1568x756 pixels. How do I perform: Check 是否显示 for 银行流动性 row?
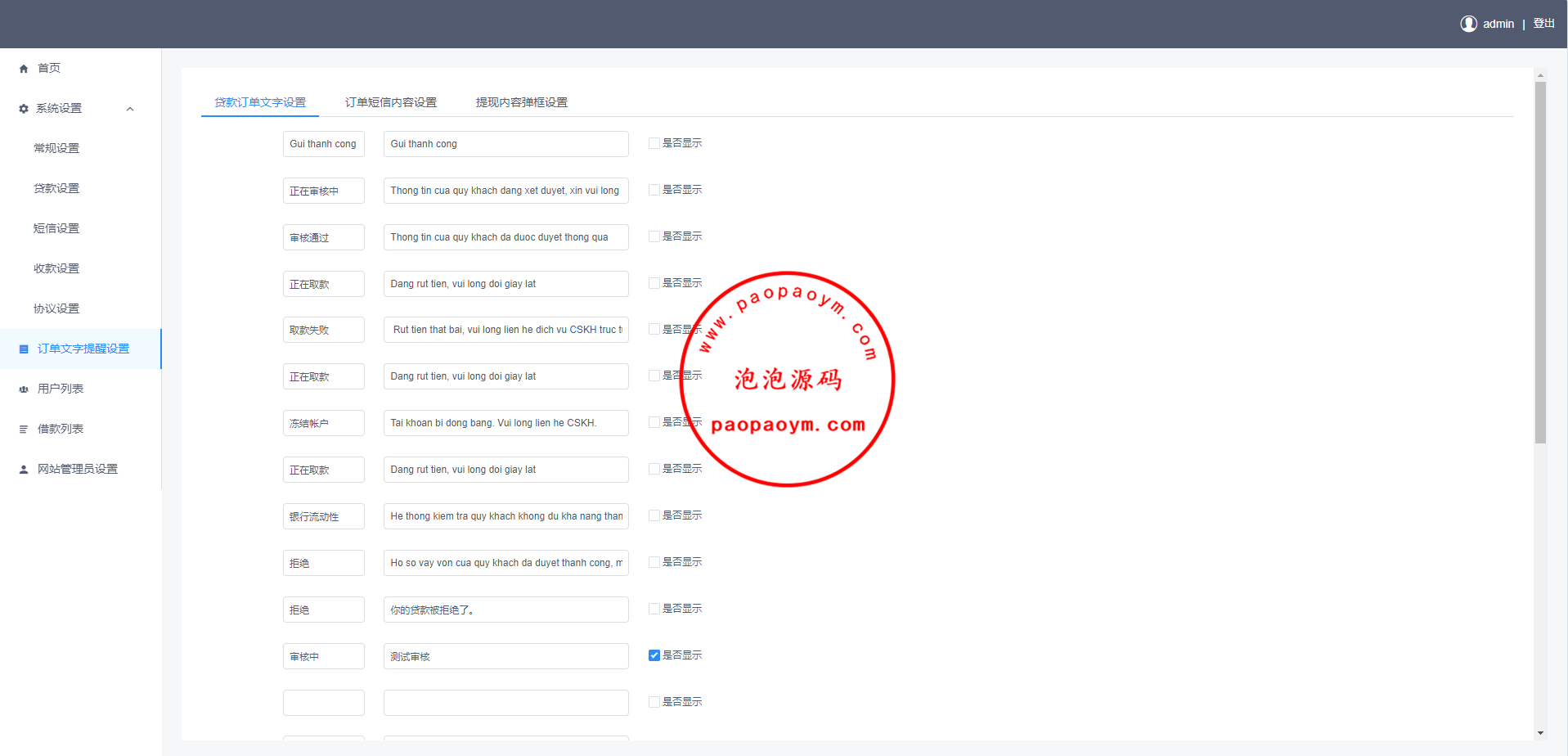654,515
